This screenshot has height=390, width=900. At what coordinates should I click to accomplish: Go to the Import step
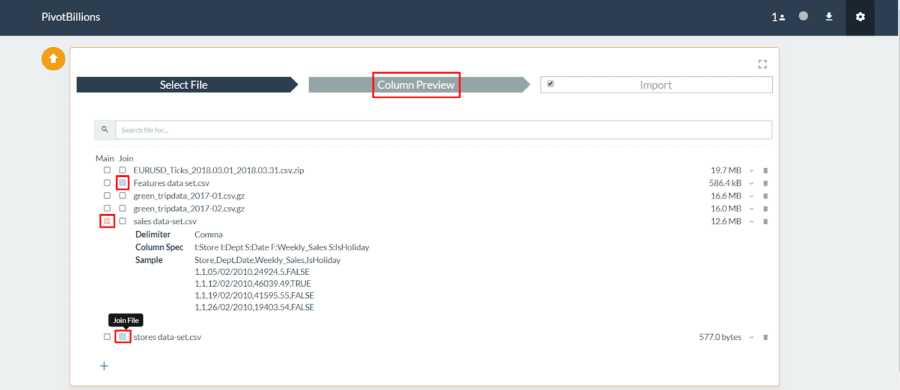click(656, 85)
